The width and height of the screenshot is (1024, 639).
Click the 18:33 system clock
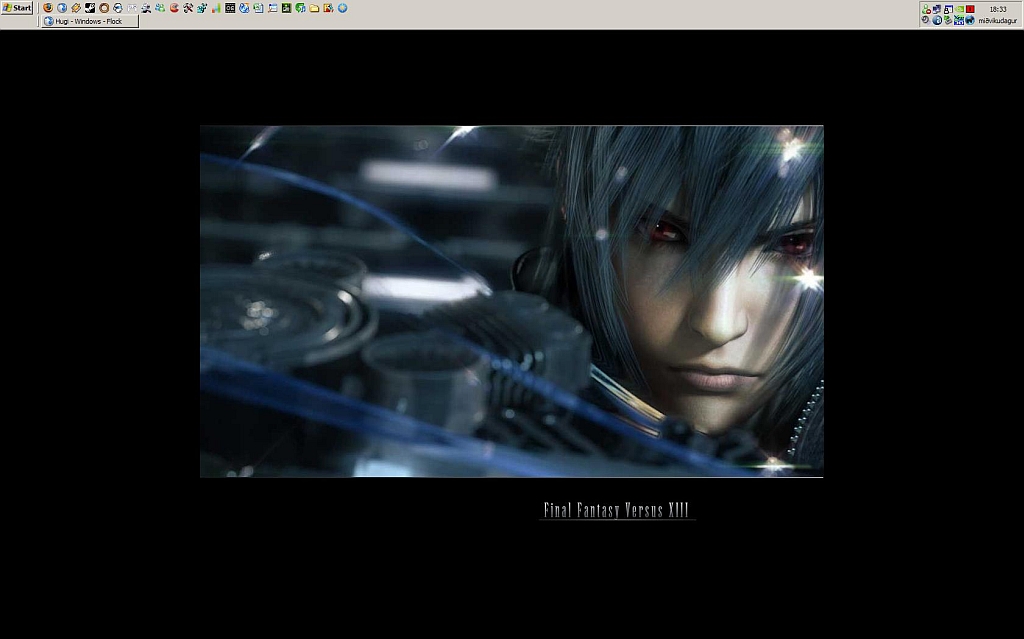click(998, 9)
